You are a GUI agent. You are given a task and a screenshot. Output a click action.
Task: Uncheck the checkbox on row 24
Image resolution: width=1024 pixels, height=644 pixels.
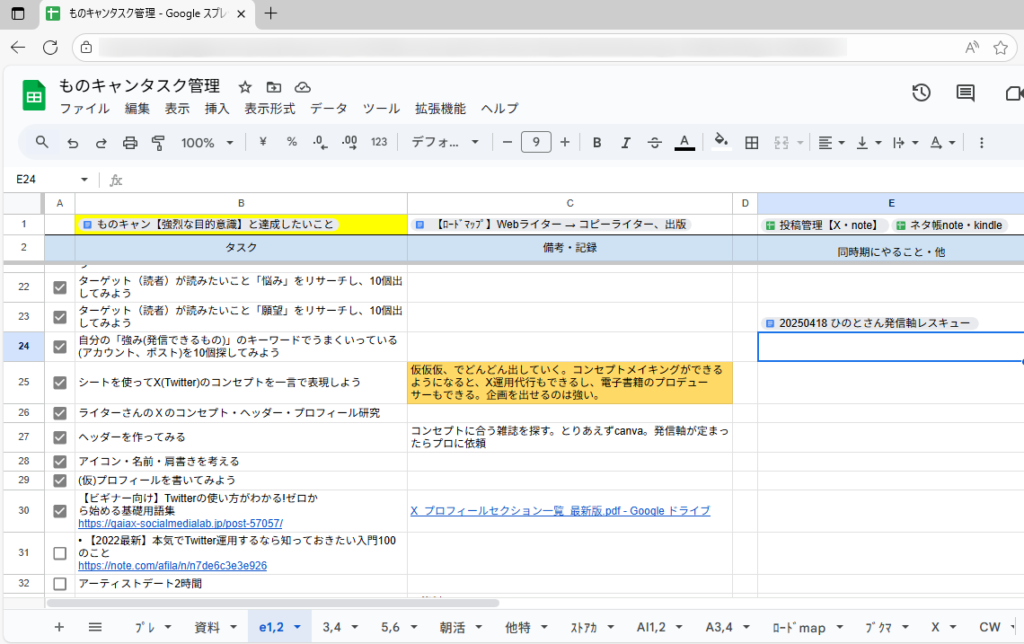tap(60, 346)
